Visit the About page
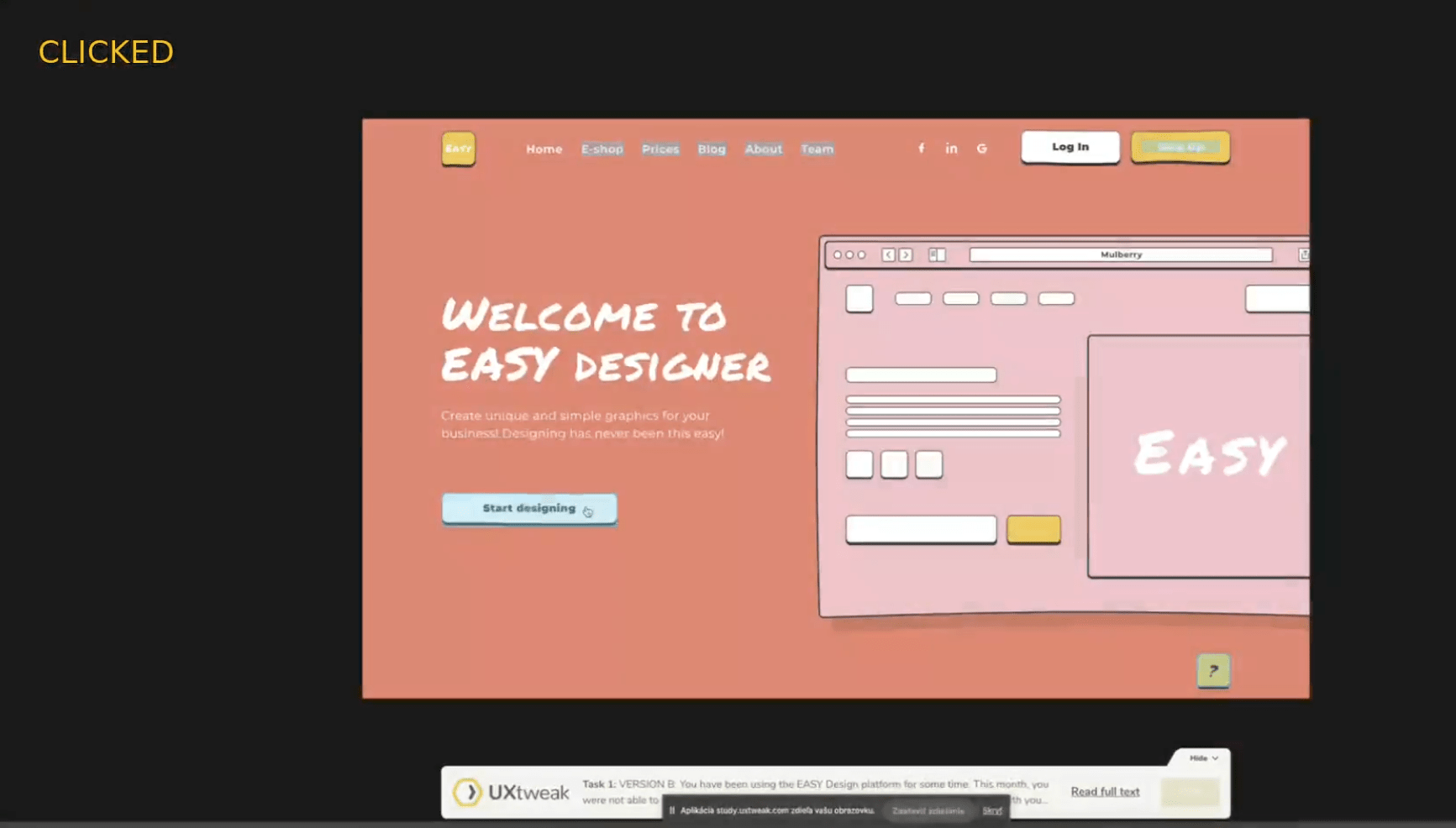The height and width of the screenshot is (828, 1456). tap(763, 149)
